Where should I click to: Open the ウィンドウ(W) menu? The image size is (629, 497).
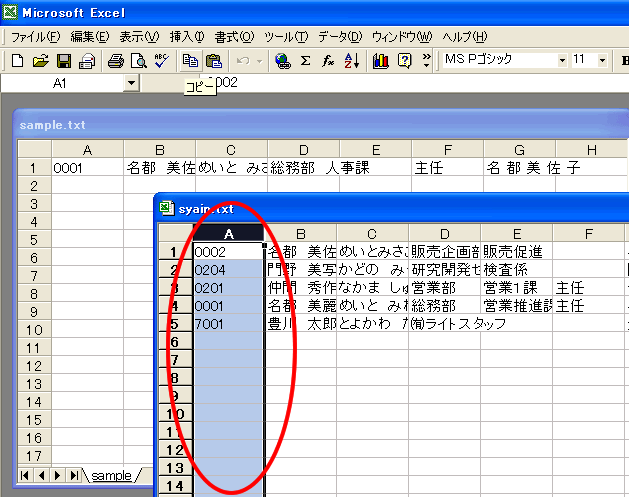[402, 37]
